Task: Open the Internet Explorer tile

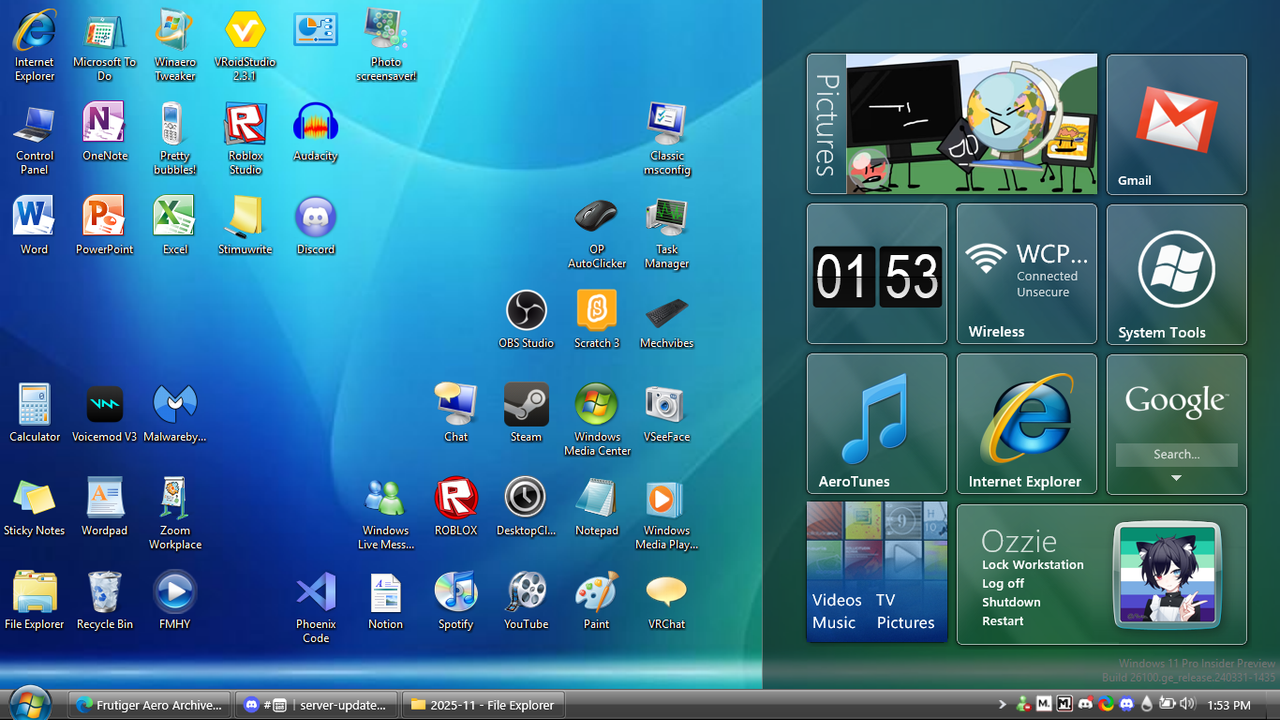Action: [x=1026, y=424]
